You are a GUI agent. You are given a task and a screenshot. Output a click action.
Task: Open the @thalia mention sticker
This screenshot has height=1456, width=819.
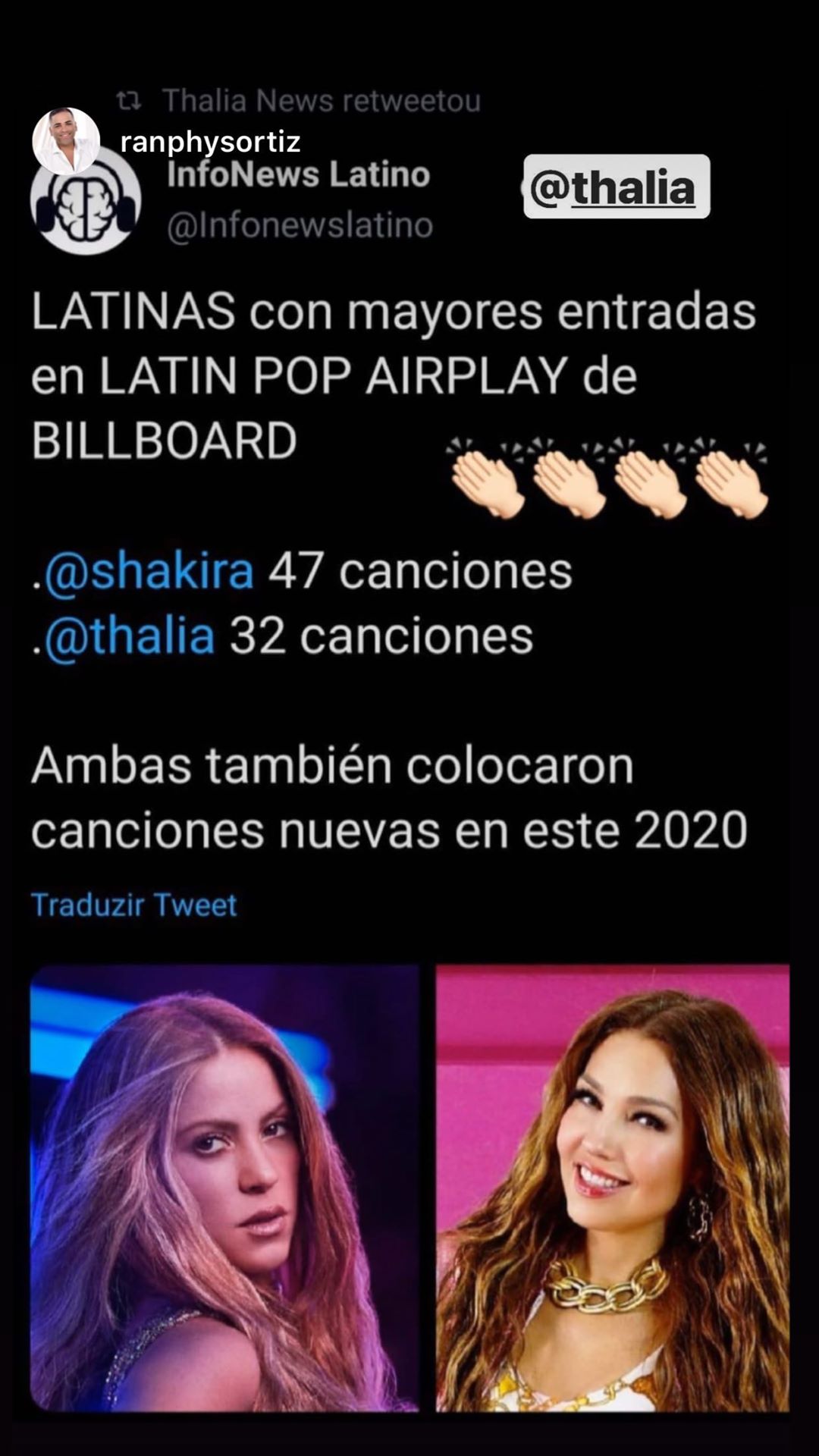[617, 187]
